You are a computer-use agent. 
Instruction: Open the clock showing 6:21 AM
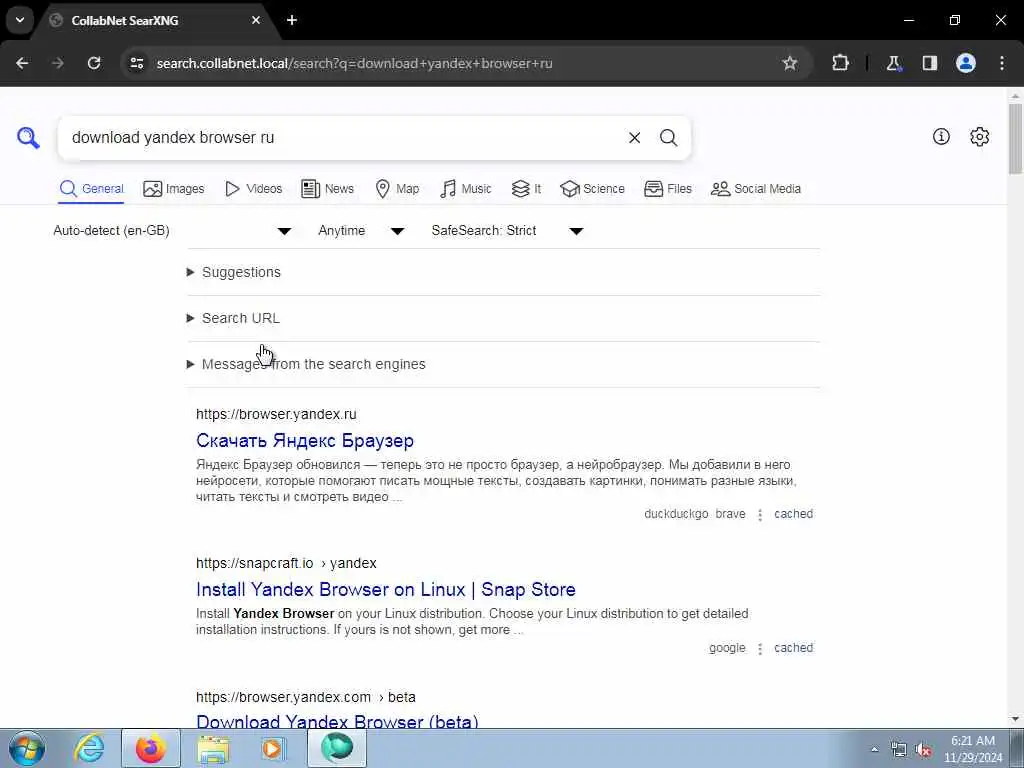click(973, 749)
